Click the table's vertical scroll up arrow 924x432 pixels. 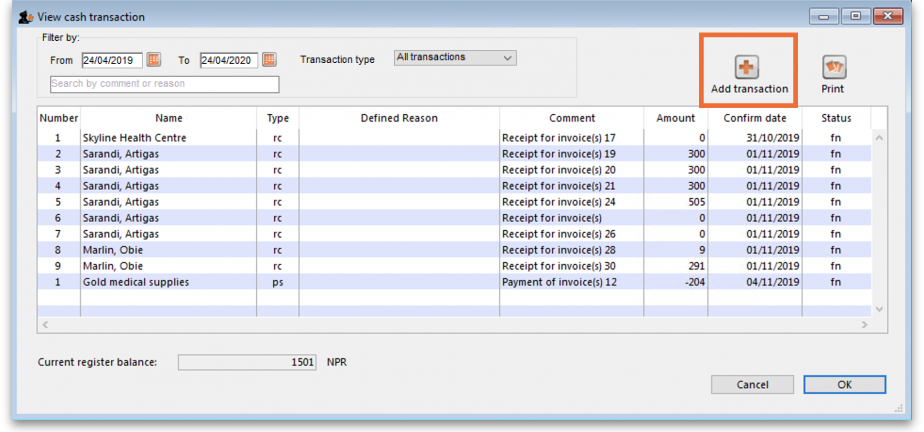click(879, 138)
